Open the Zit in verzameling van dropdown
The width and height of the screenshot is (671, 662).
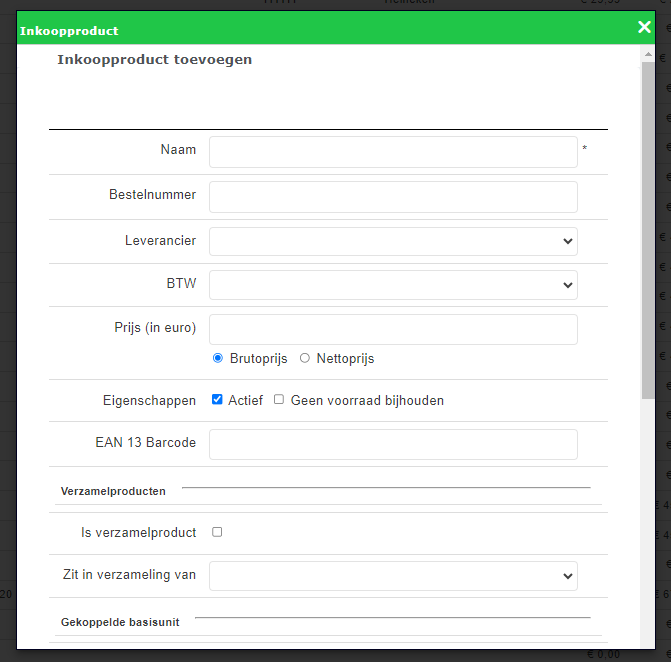(393, 575)
